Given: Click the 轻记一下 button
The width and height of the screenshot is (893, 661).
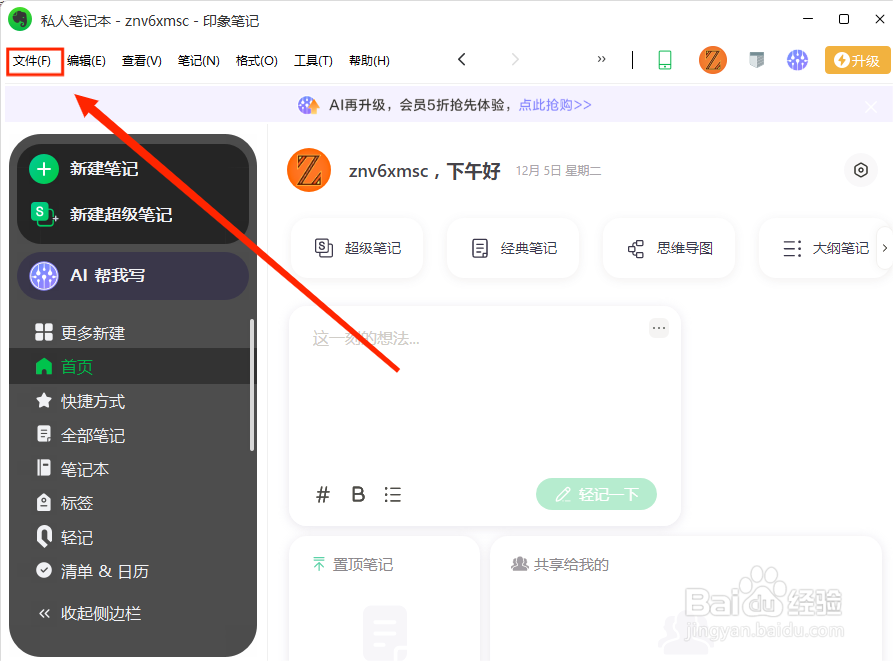Looking at the screenshot, I should [x=596, y=494].
